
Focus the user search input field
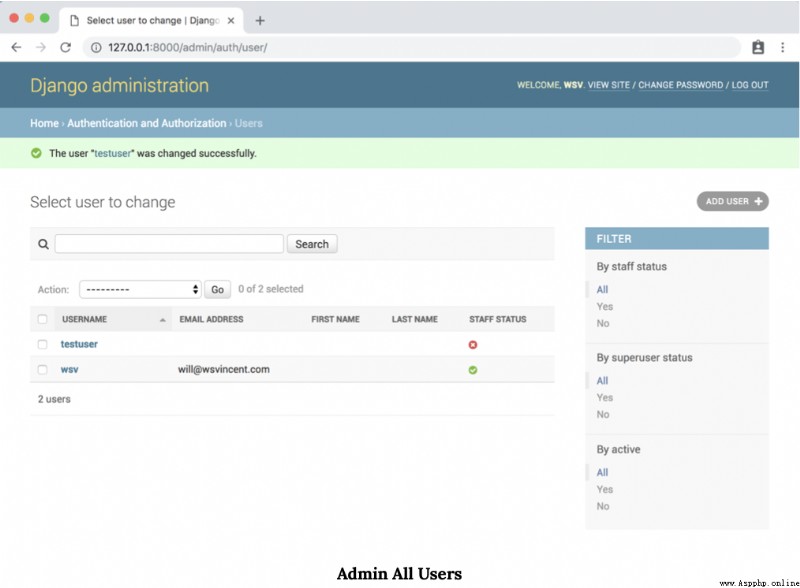(169, 244)
